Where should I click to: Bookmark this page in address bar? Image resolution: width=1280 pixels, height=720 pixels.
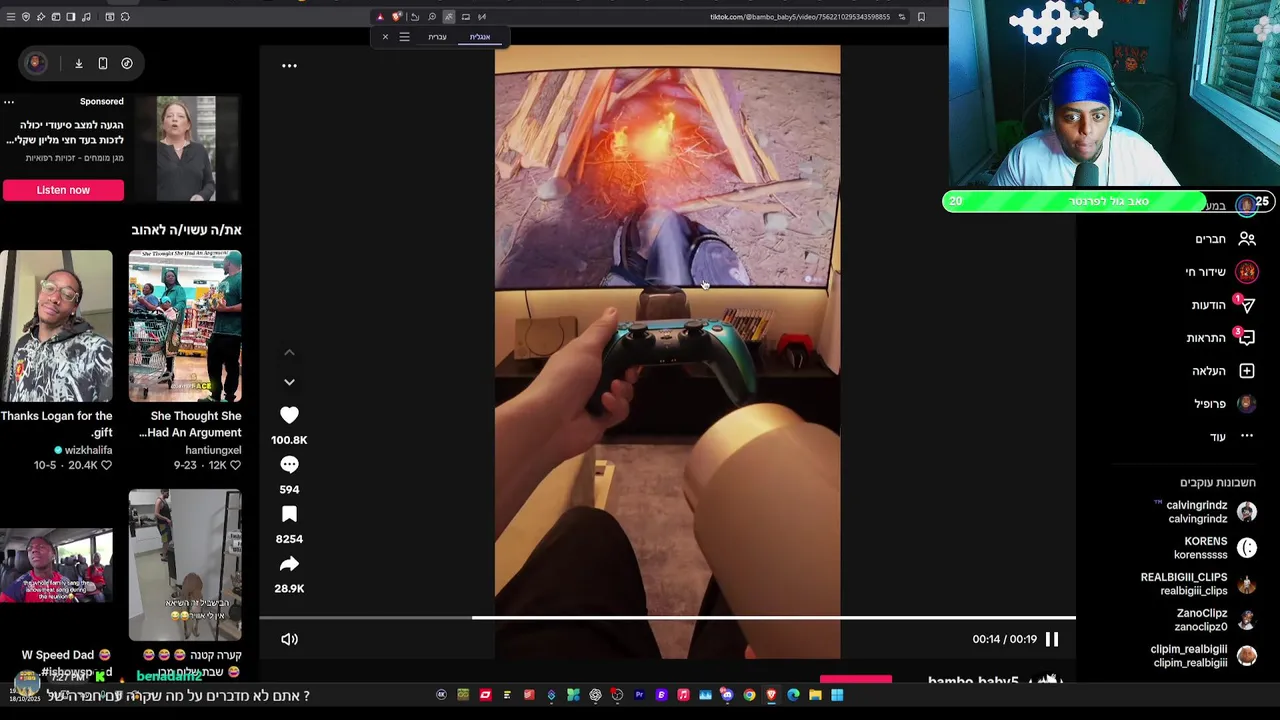(921, 17)
